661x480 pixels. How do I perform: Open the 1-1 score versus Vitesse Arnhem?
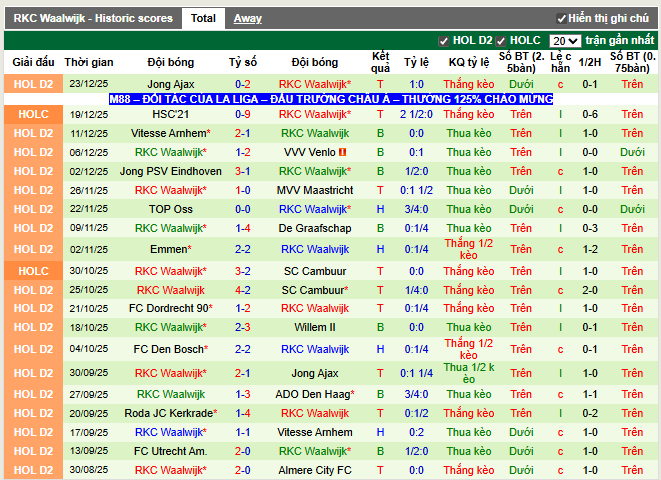tap(243, 432)
